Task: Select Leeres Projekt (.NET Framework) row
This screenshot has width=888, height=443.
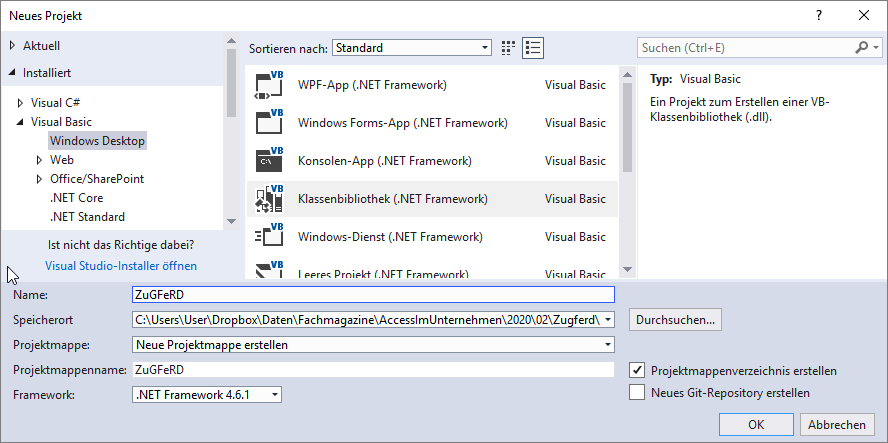Action: point(432,271)
